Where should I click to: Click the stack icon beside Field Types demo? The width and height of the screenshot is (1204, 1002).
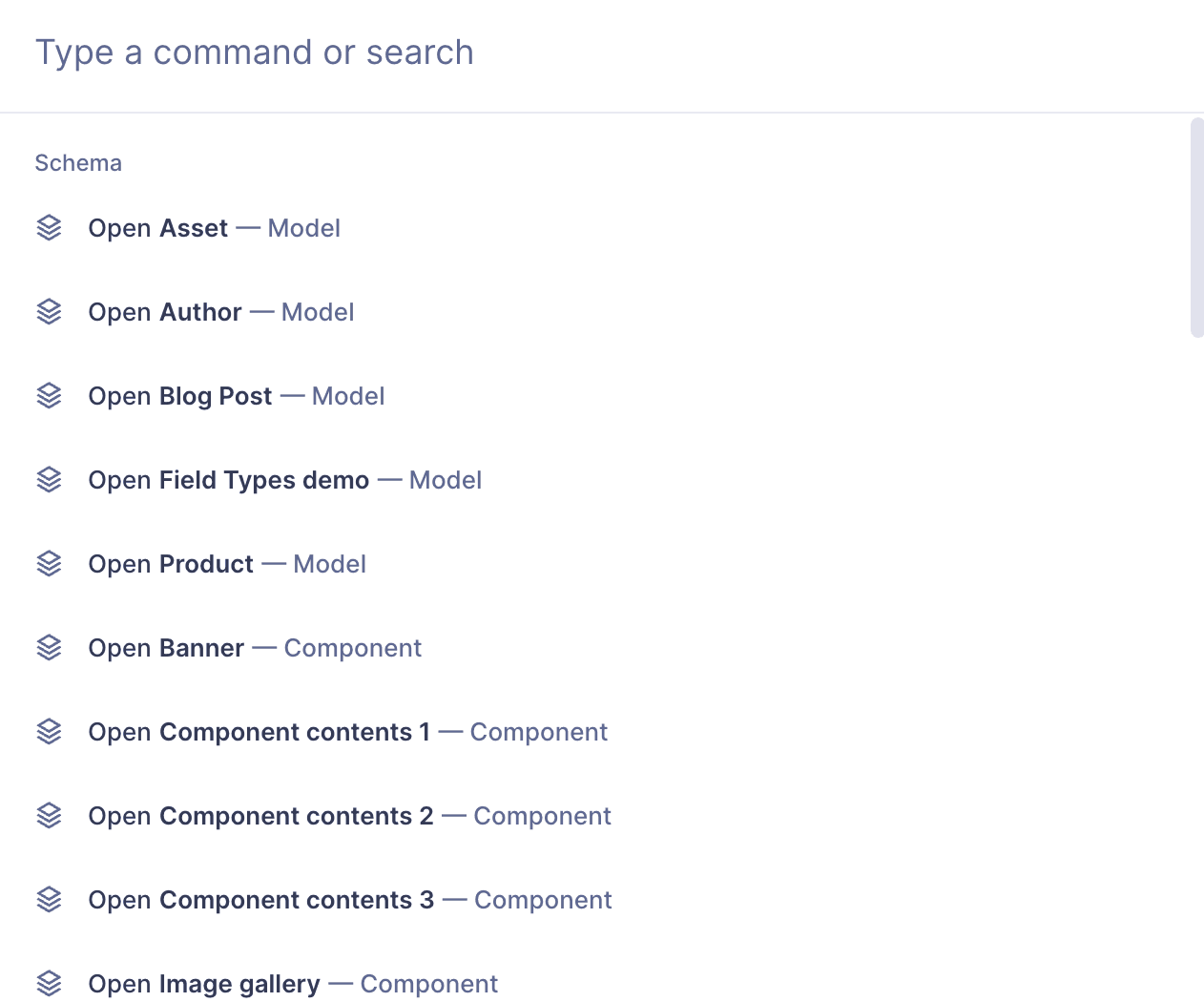tap(49, 480)
